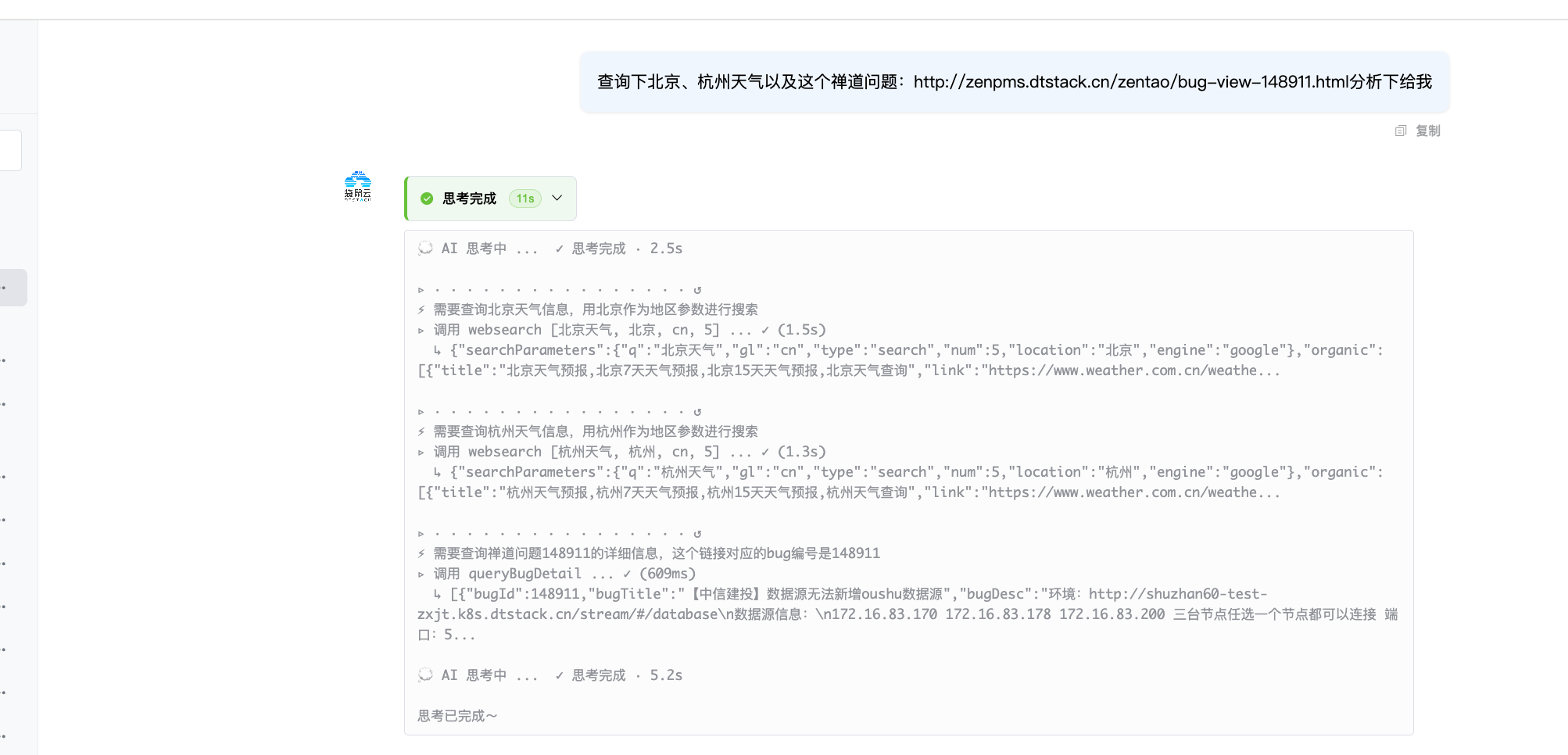
Task: Click the lightning icon before 需要查询杭州天气信息
Action: coord(421,431)
